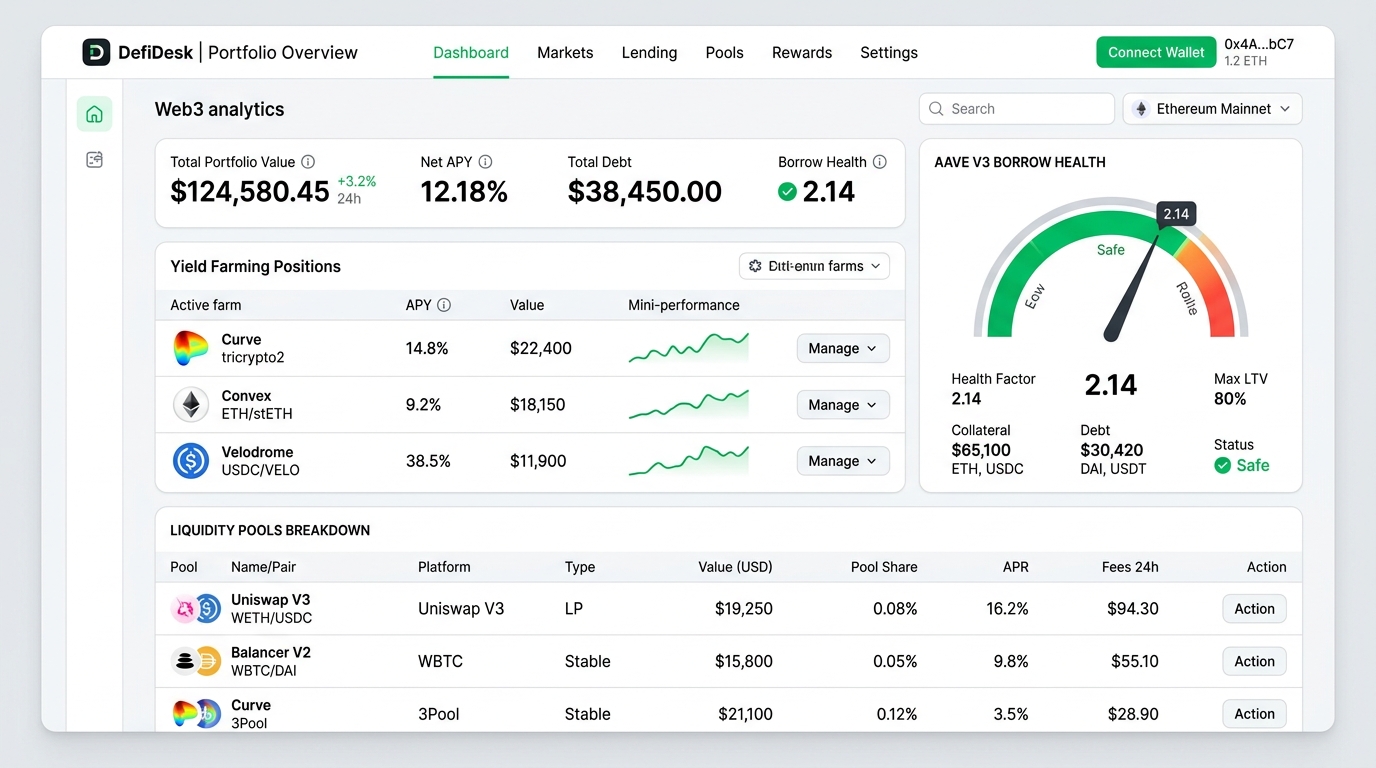Image resolution: width=1376 pixels, height=768 pixels.
Task: Click the +3.2% change indicator
Action: 357,181
